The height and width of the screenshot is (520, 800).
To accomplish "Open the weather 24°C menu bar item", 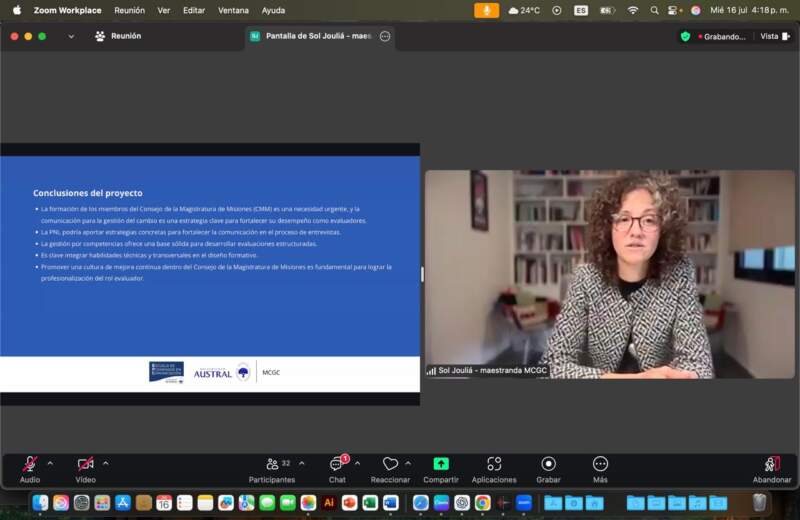I will [x=524, y=10].
